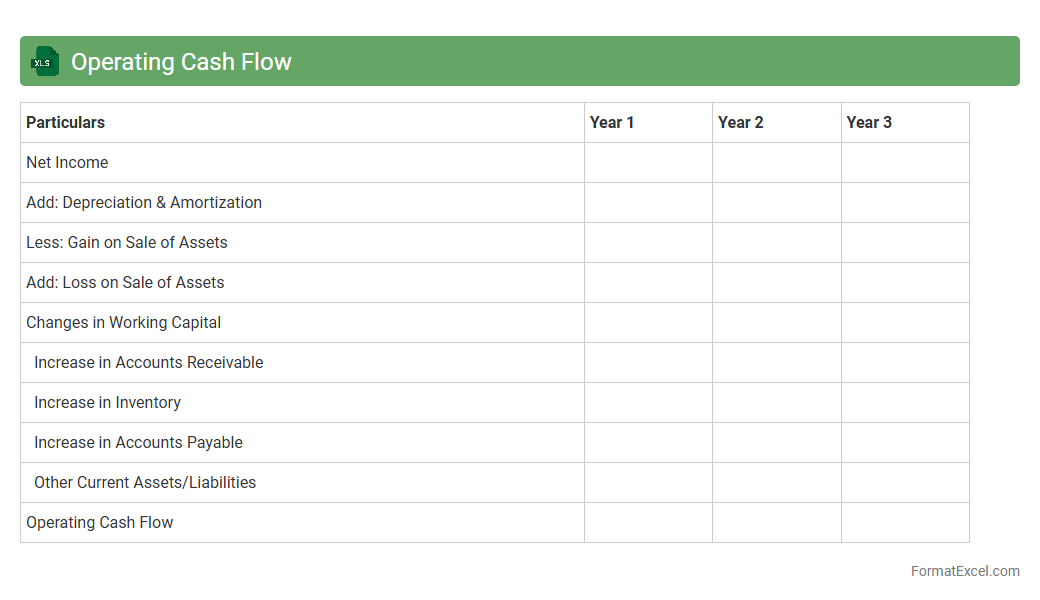Open the FormatExcel.com link
This screenshot has height=600, width=1040.
(x=964, y=571)
